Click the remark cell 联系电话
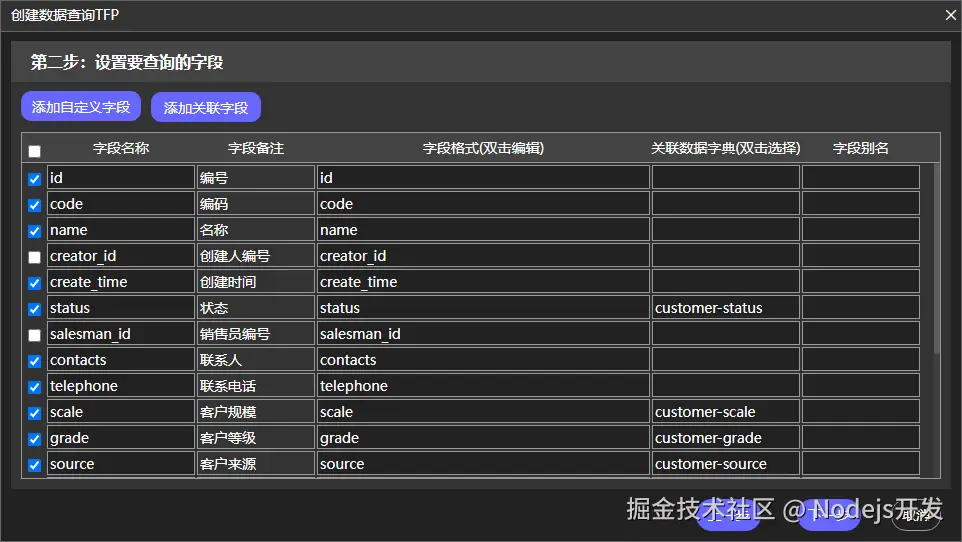The height and width of the screenshot is (542, 962). (x=256, y=385)
